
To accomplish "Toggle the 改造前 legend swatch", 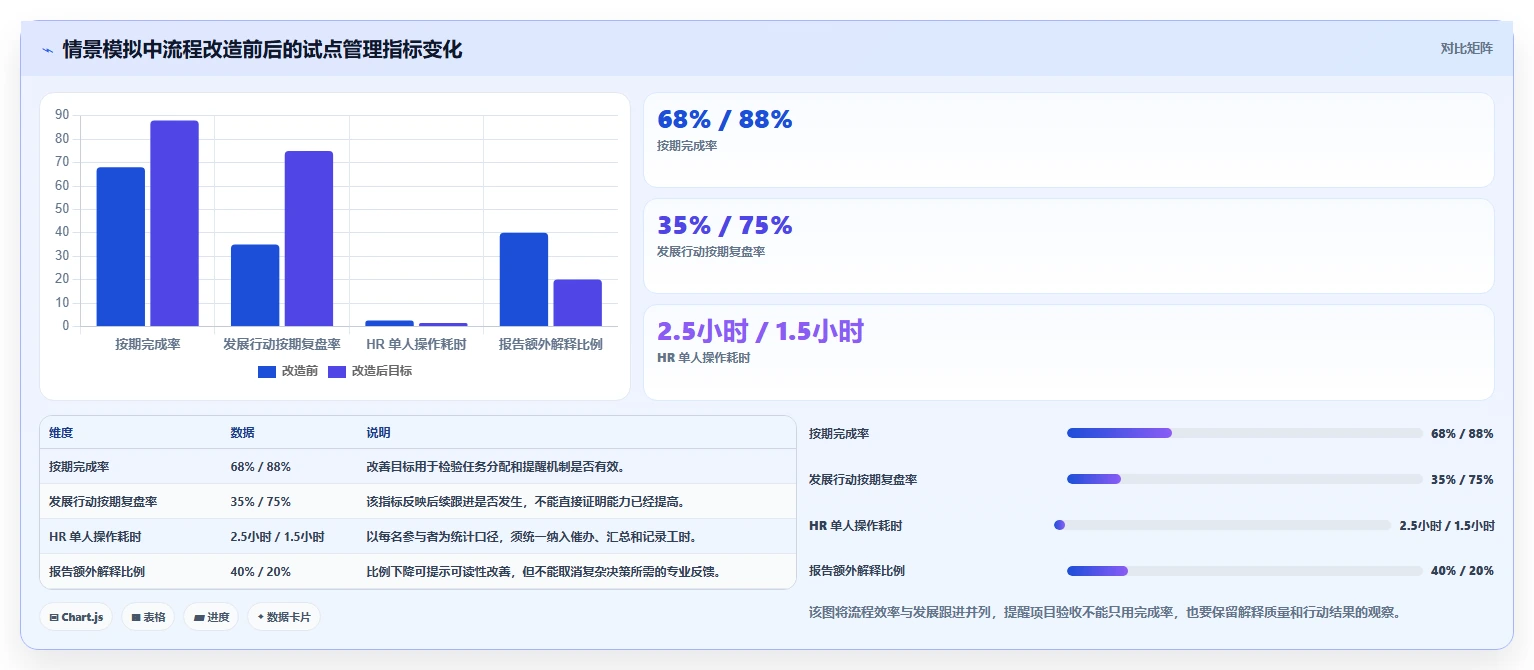I will (x=267, y=371).
